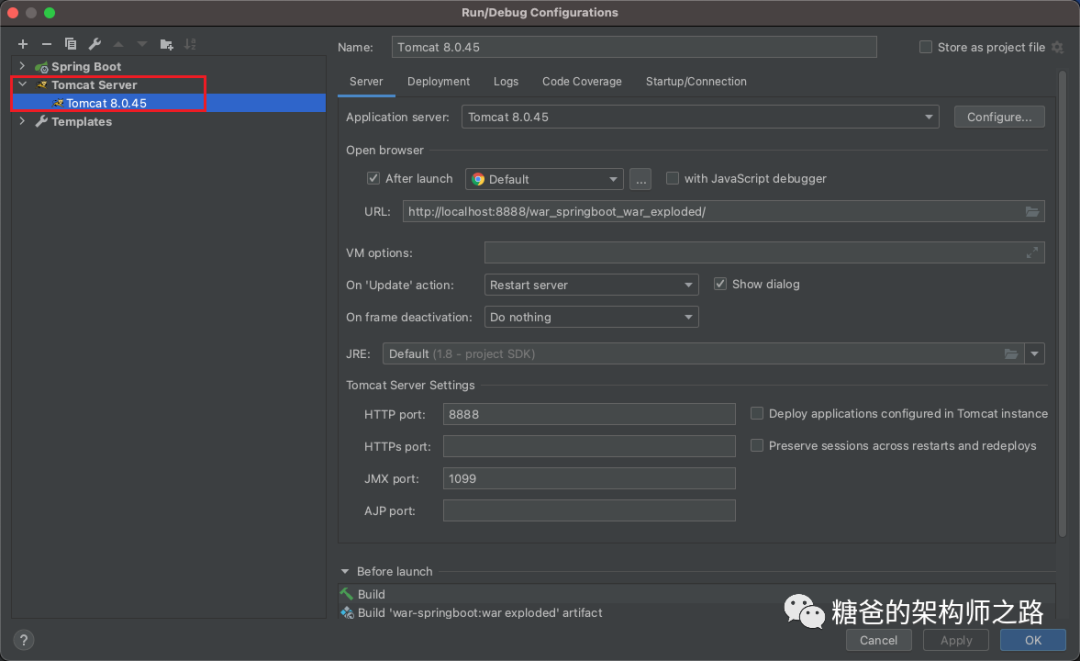
Task: Open the Application server dropdown
Action: tap(700, 117)
